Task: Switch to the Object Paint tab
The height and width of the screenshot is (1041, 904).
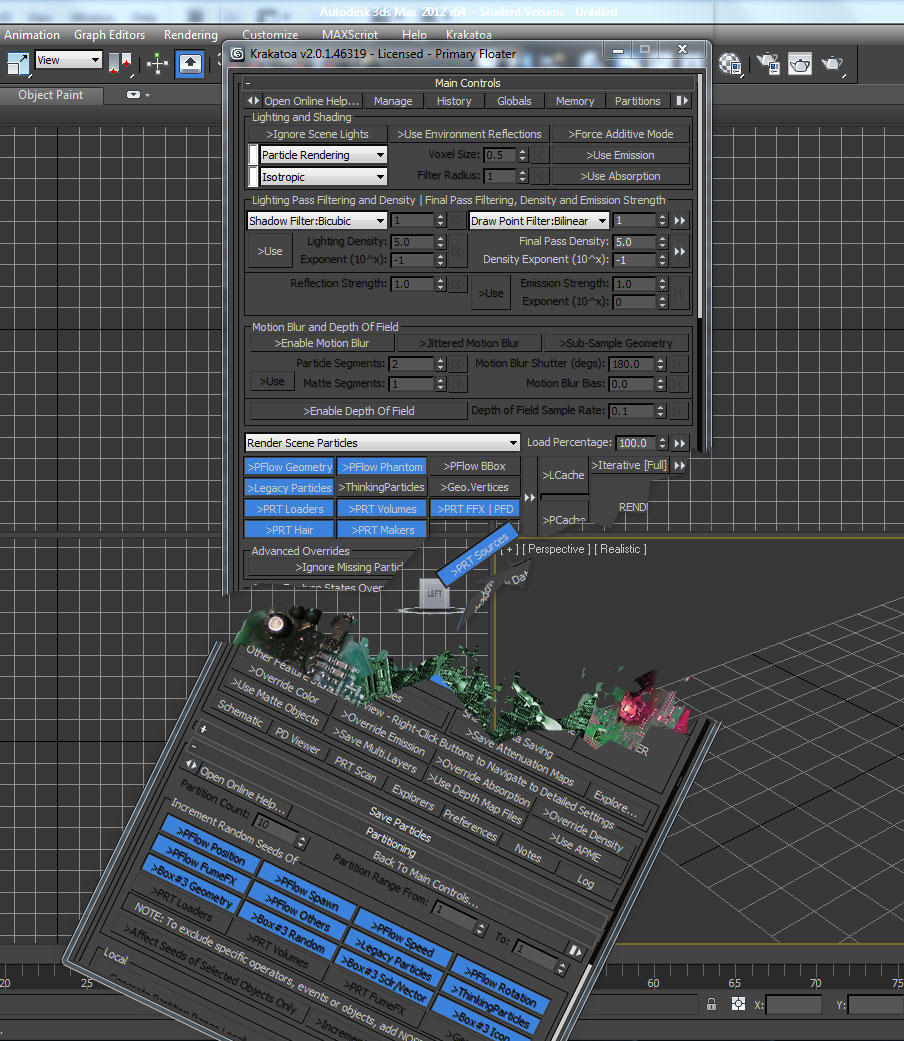Action: click(x=51, y=95)
